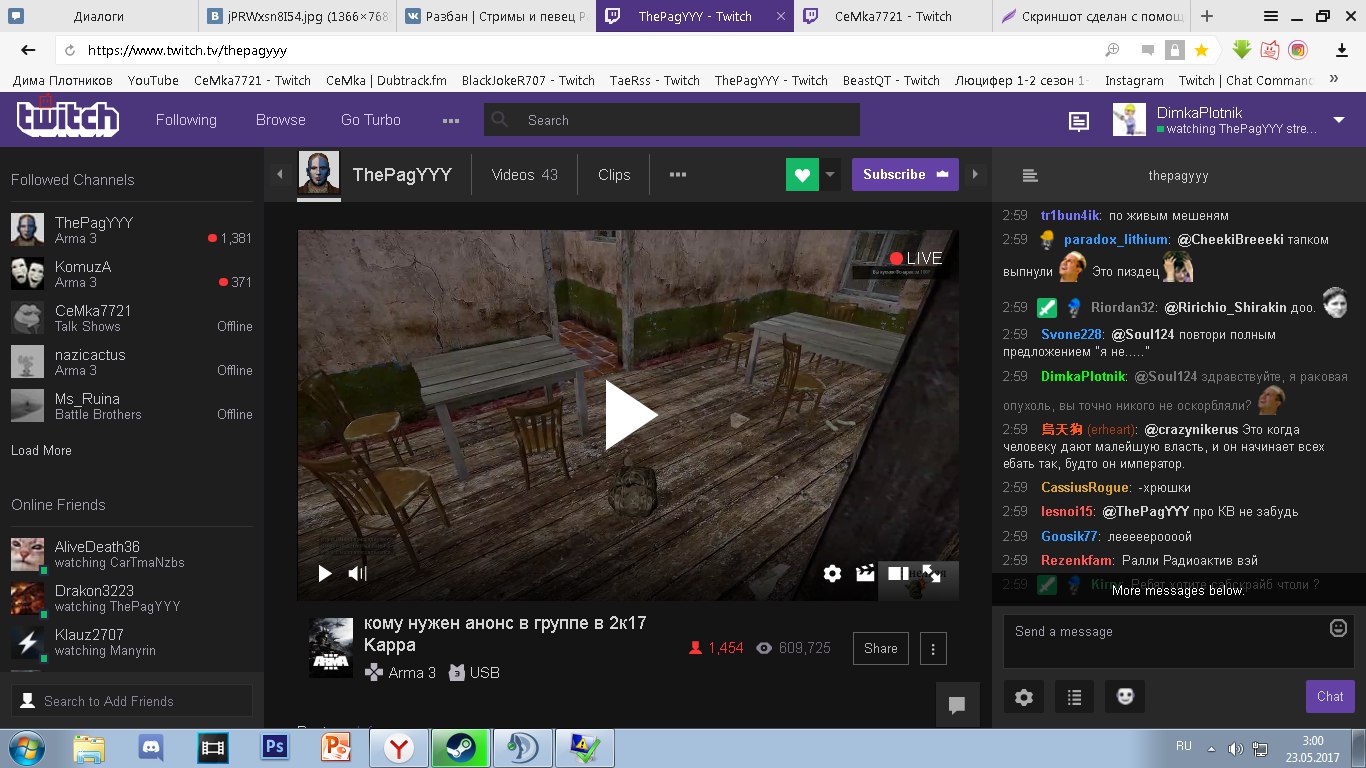Click the Share button below the stream

pyautogui.click(x=881, y=648)
